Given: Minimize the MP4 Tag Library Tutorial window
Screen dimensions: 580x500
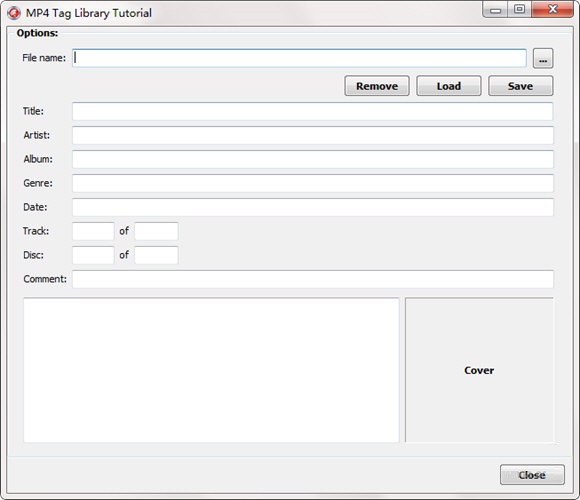Looking at the screenshot, I should (x=495, y=10).
